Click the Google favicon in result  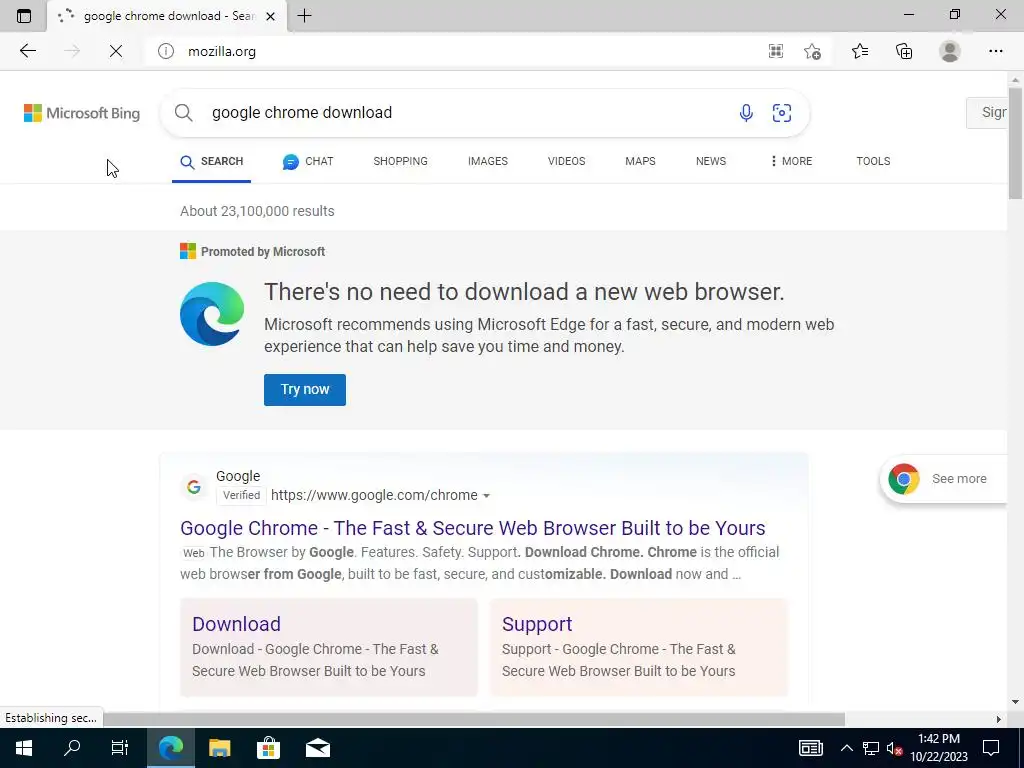(x=194, y=487)
